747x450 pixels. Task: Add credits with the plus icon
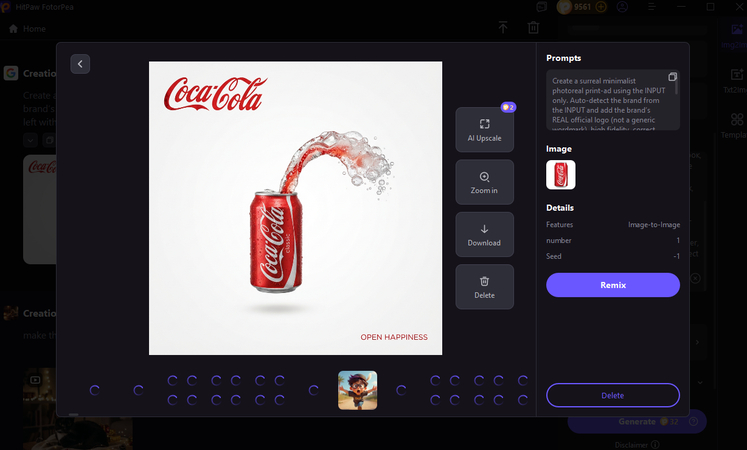601,7
